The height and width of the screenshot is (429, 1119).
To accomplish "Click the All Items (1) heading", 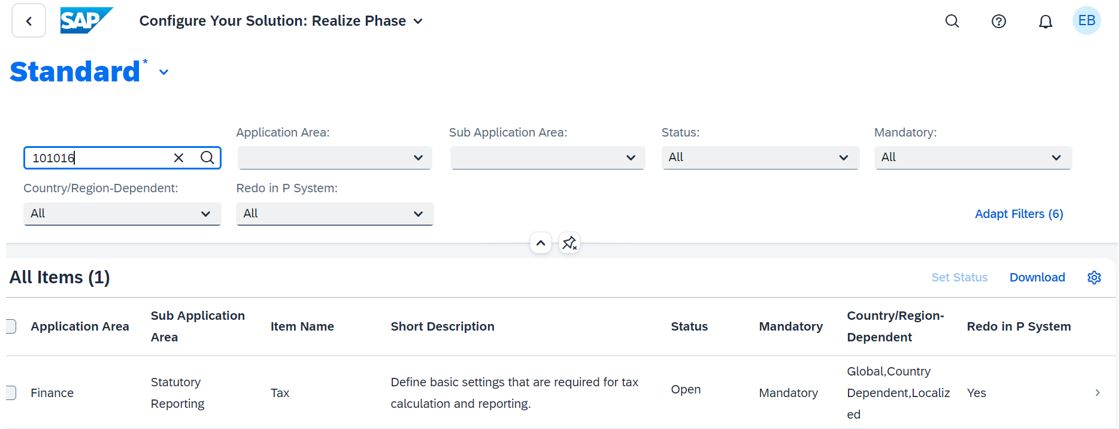I will click(59, 278).
